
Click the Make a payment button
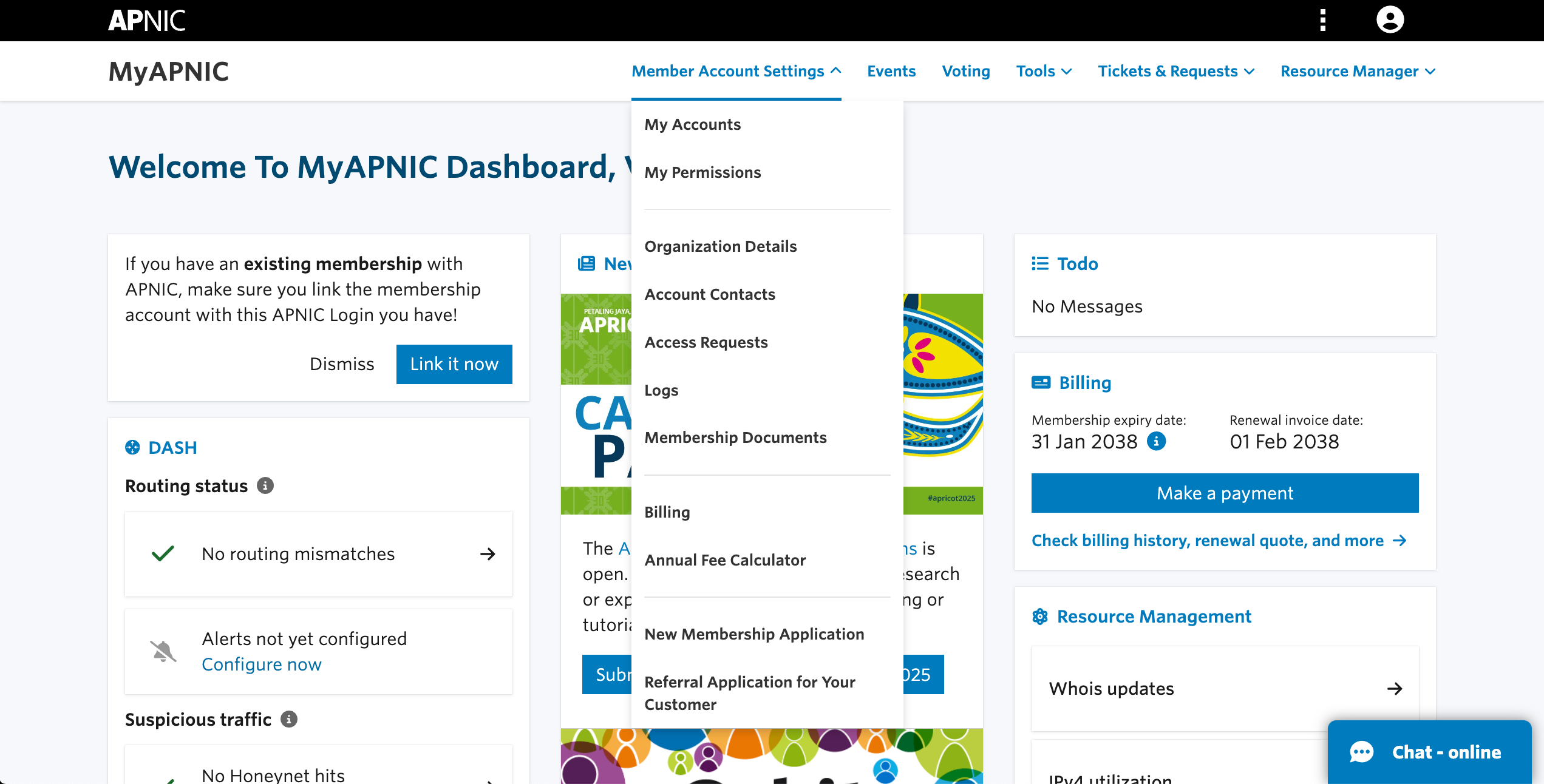coord(1225,493)
